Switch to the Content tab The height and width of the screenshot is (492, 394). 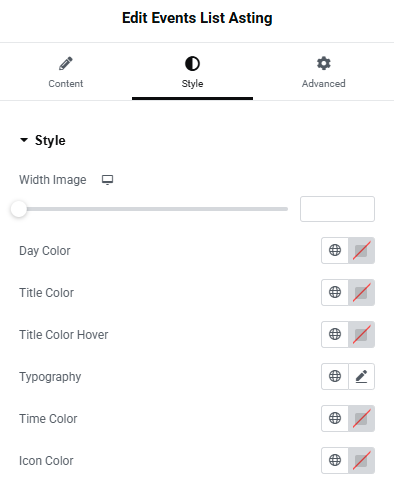(66, 72)
